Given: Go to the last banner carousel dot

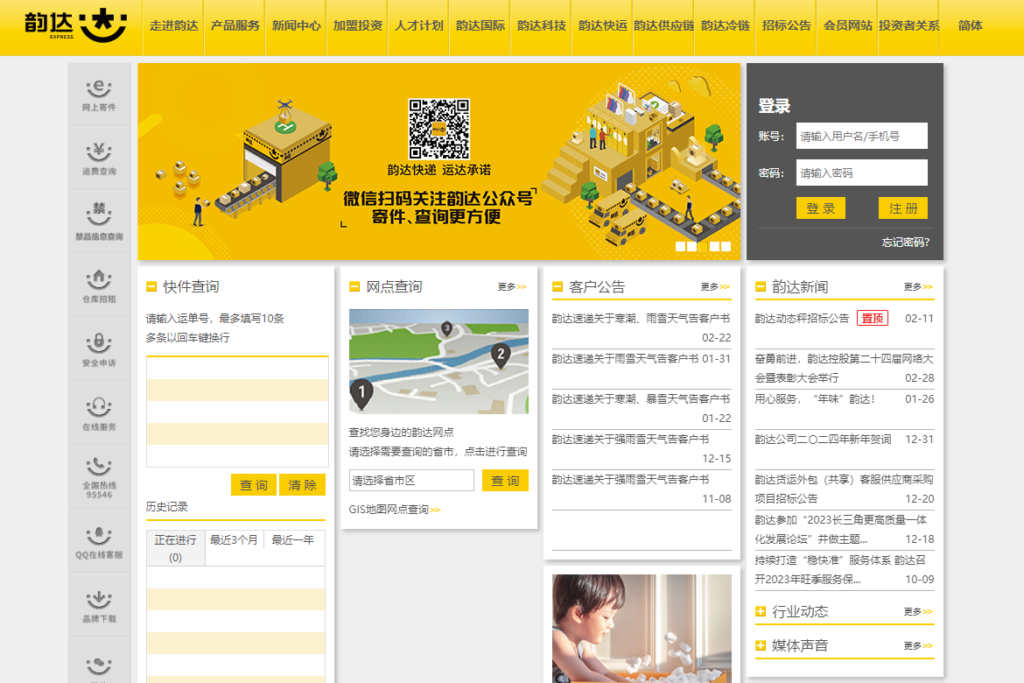Looking at the screenshot, I should point(726,246).
